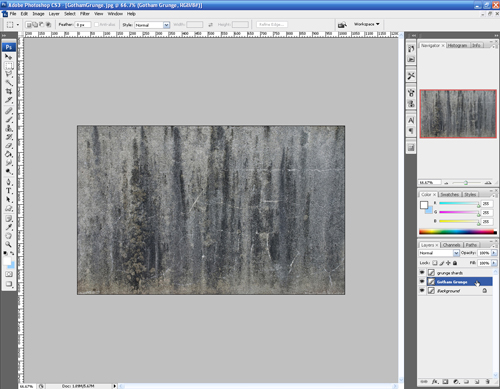The width and height of the screenshot is (500, 389).
Task: Select the Shape tool
Action: (9, 208)
